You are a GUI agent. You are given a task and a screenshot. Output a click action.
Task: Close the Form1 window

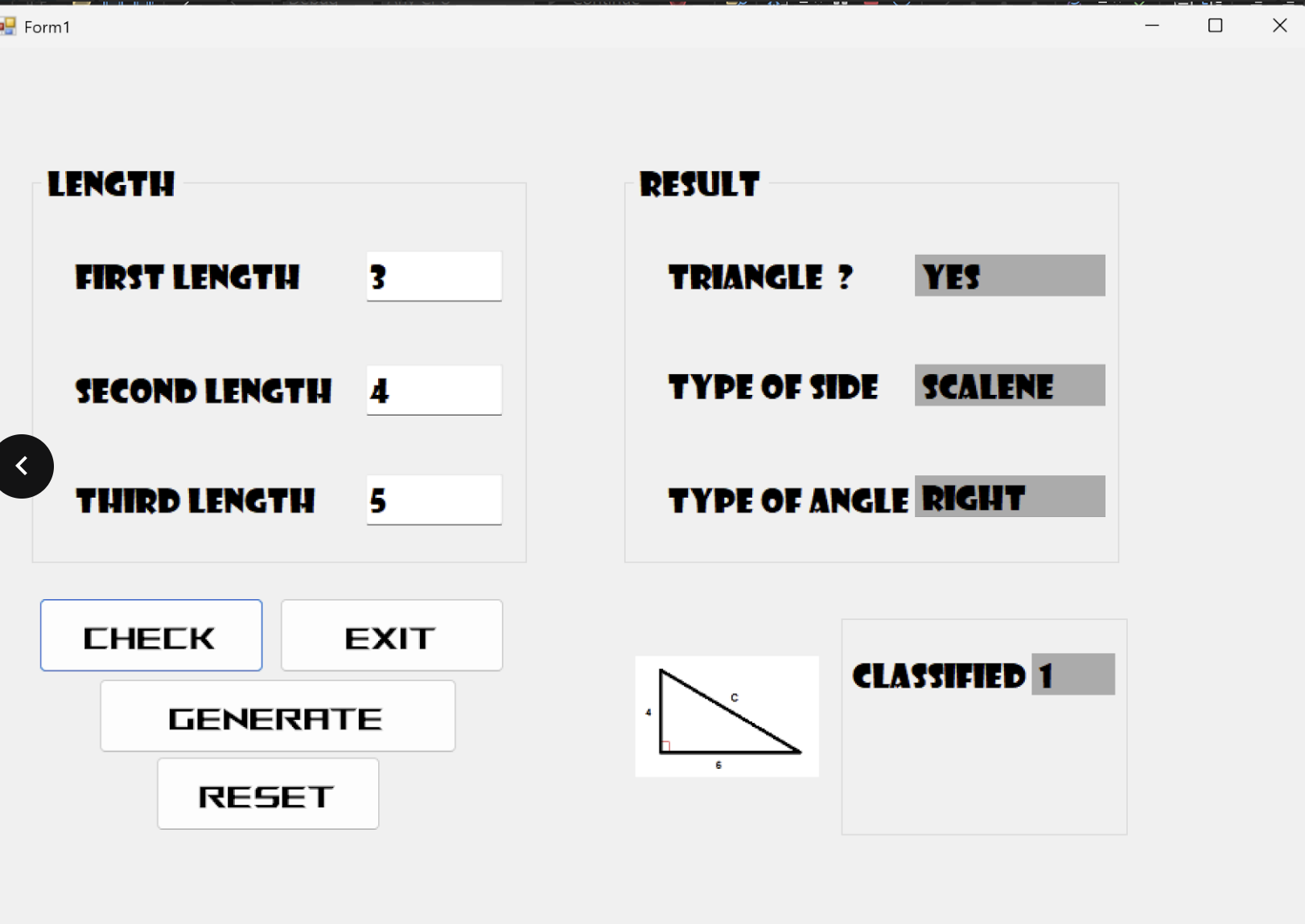coord(1279,26)
